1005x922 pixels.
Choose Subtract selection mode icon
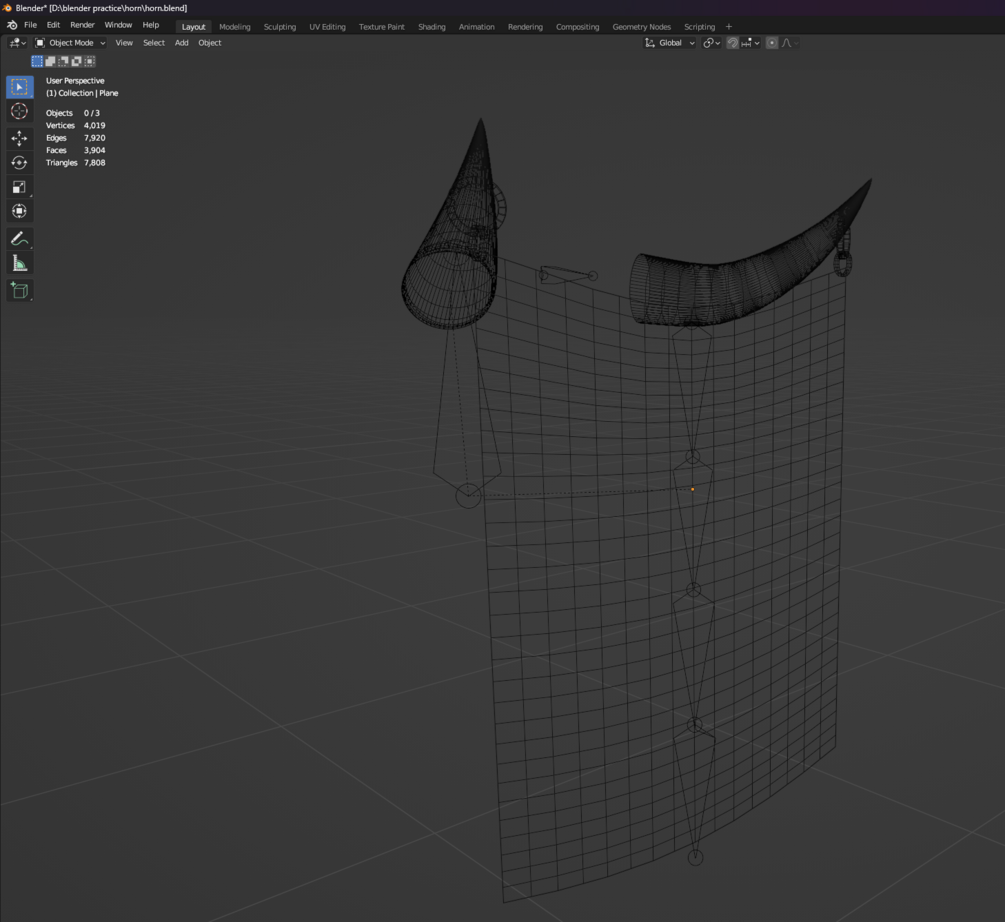point(63,62)
